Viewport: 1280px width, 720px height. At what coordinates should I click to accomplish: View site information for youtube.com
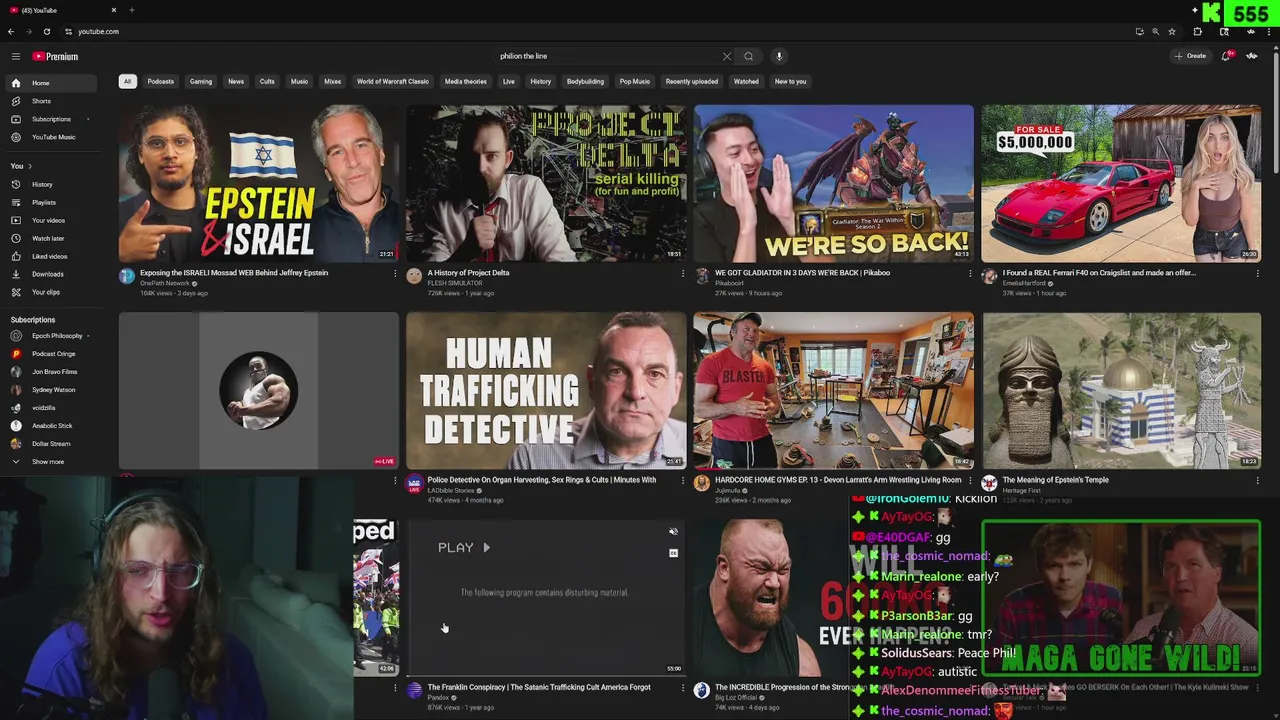point(66,31)
